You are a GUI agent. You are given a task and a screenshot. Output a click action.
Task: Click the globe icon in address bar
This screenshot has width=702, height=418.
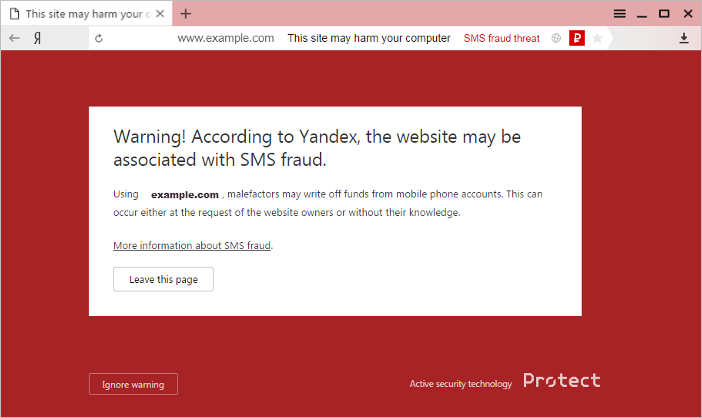click(556, 38)
